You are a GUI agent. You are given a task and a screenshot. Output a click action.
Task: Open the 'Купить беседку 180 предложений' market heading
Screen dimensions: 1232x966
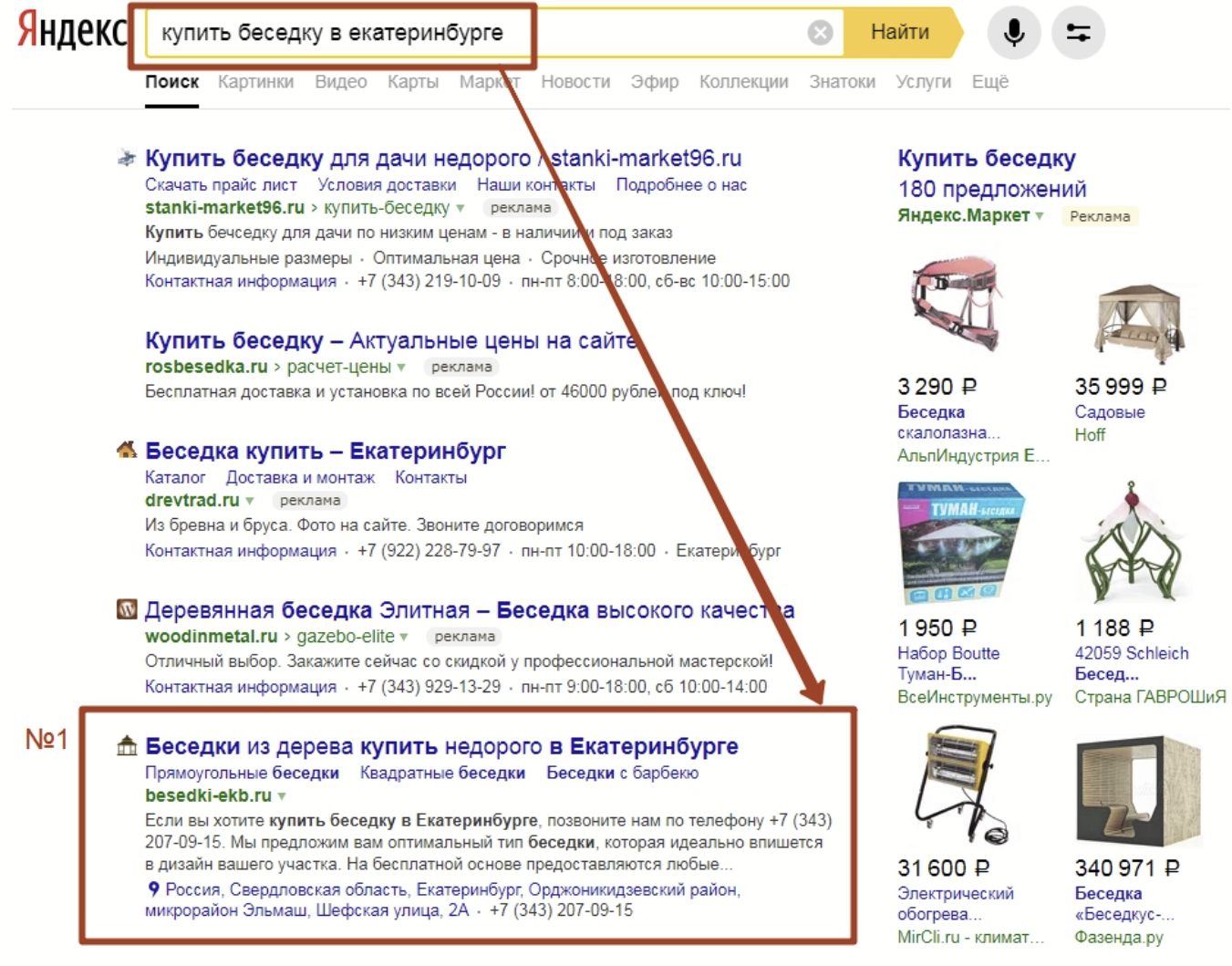992,173
